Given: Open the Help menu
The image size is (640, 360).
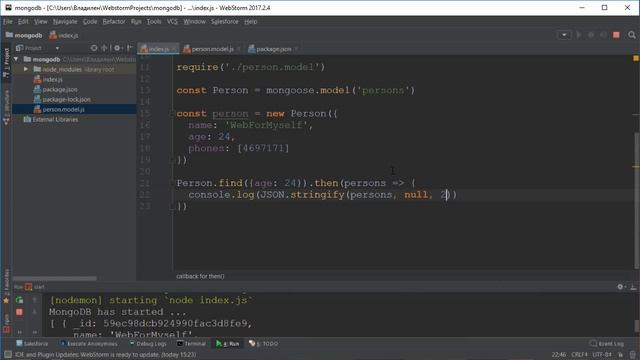Looking at the screenshot, I should coord(251,22).
